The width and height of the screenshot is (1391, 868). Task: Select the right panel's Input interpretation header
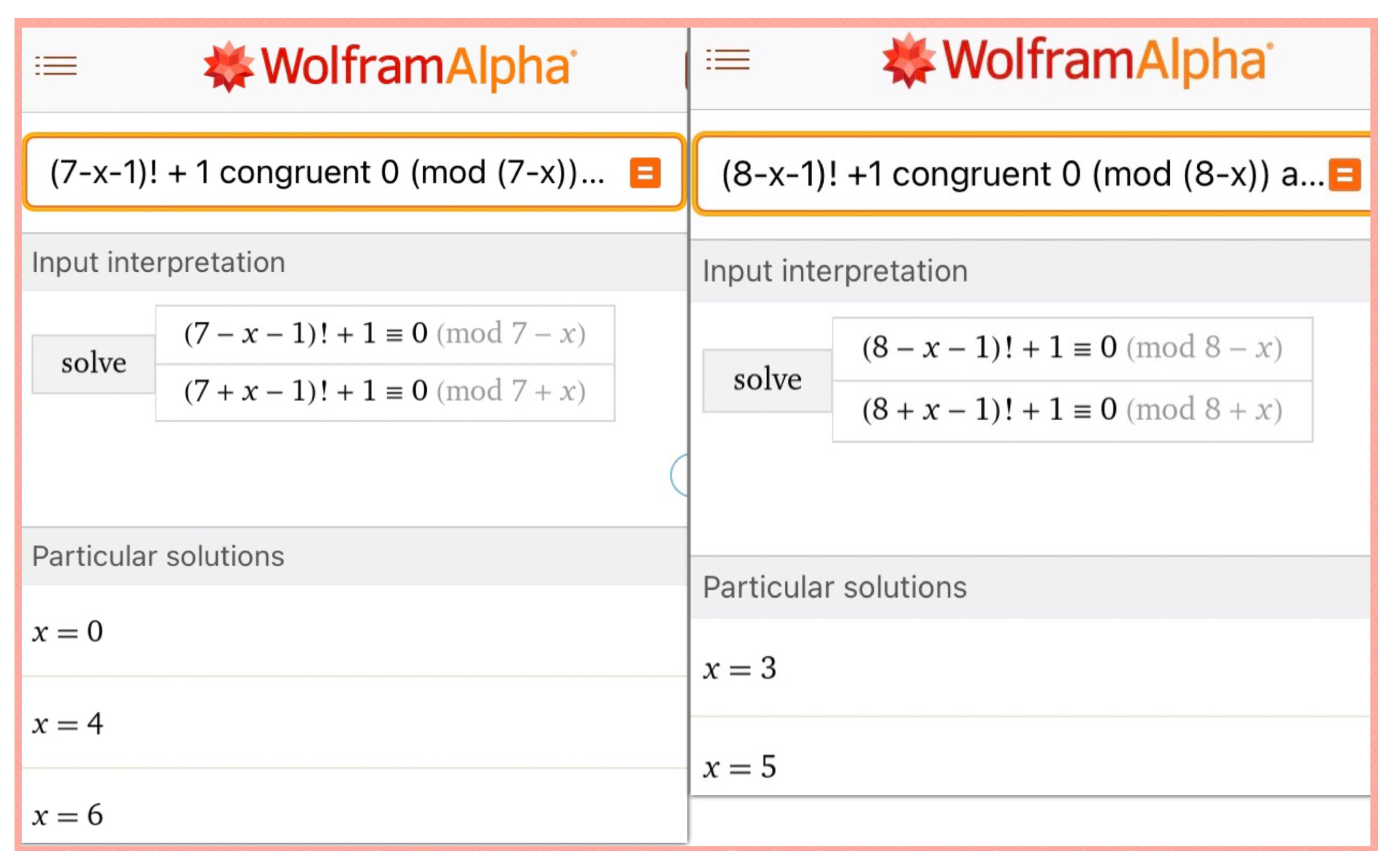coord(835,271)
